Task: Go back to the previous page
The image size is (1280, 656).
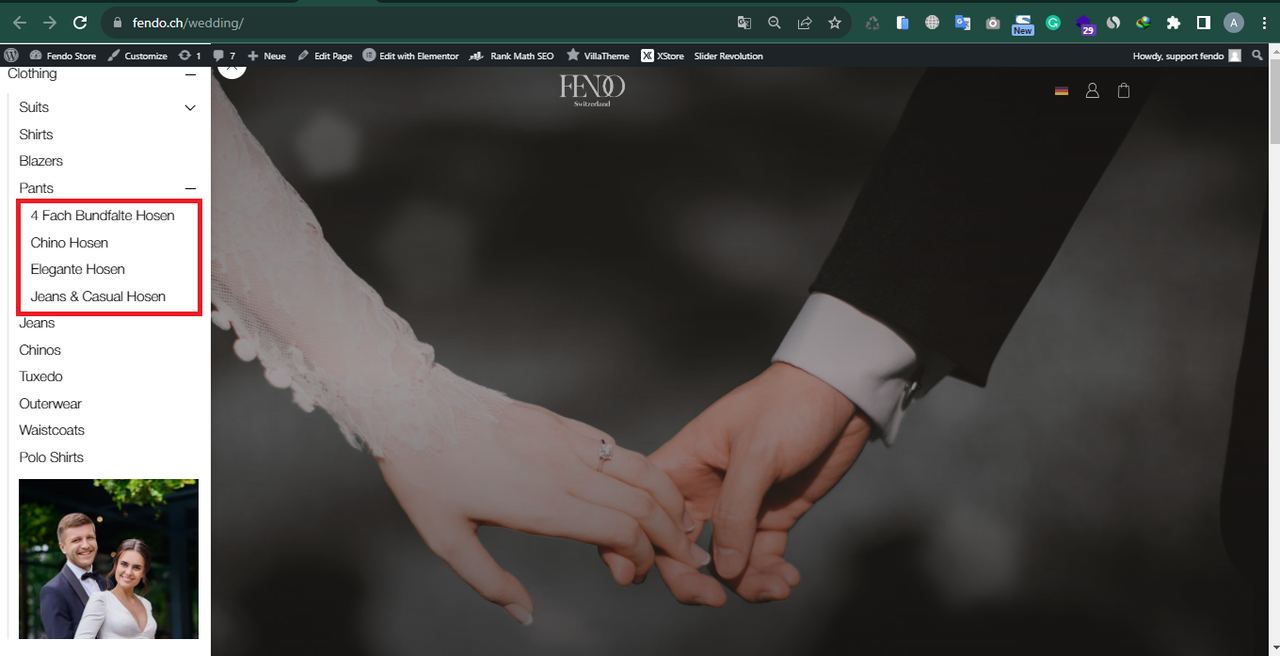Action: [19, 22]
